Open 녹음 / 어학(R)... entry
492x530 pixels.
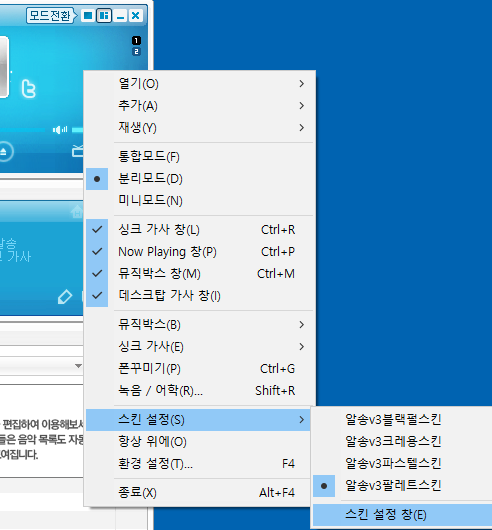click(199, 390)
